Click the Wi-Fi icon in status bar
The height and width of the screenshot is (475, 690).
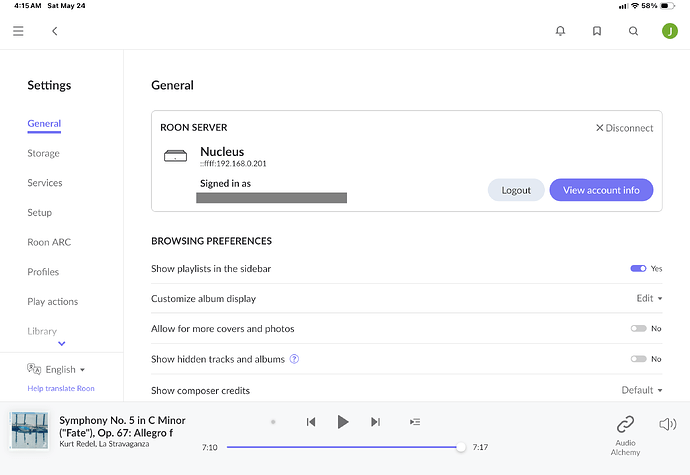point(635,6)
